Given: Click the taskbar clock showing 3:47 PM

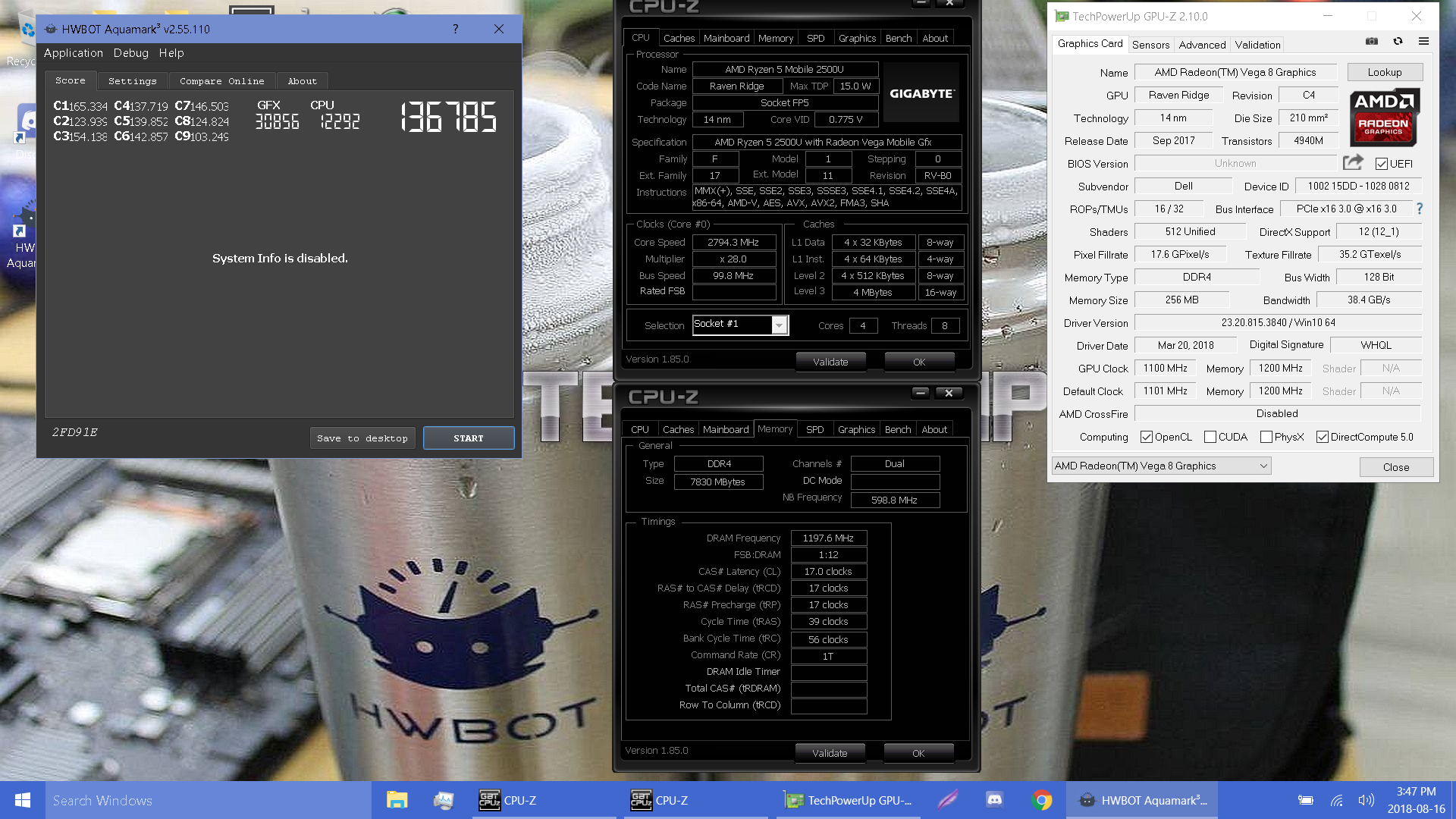Looking at the screenshot, I should [1416, 800].
